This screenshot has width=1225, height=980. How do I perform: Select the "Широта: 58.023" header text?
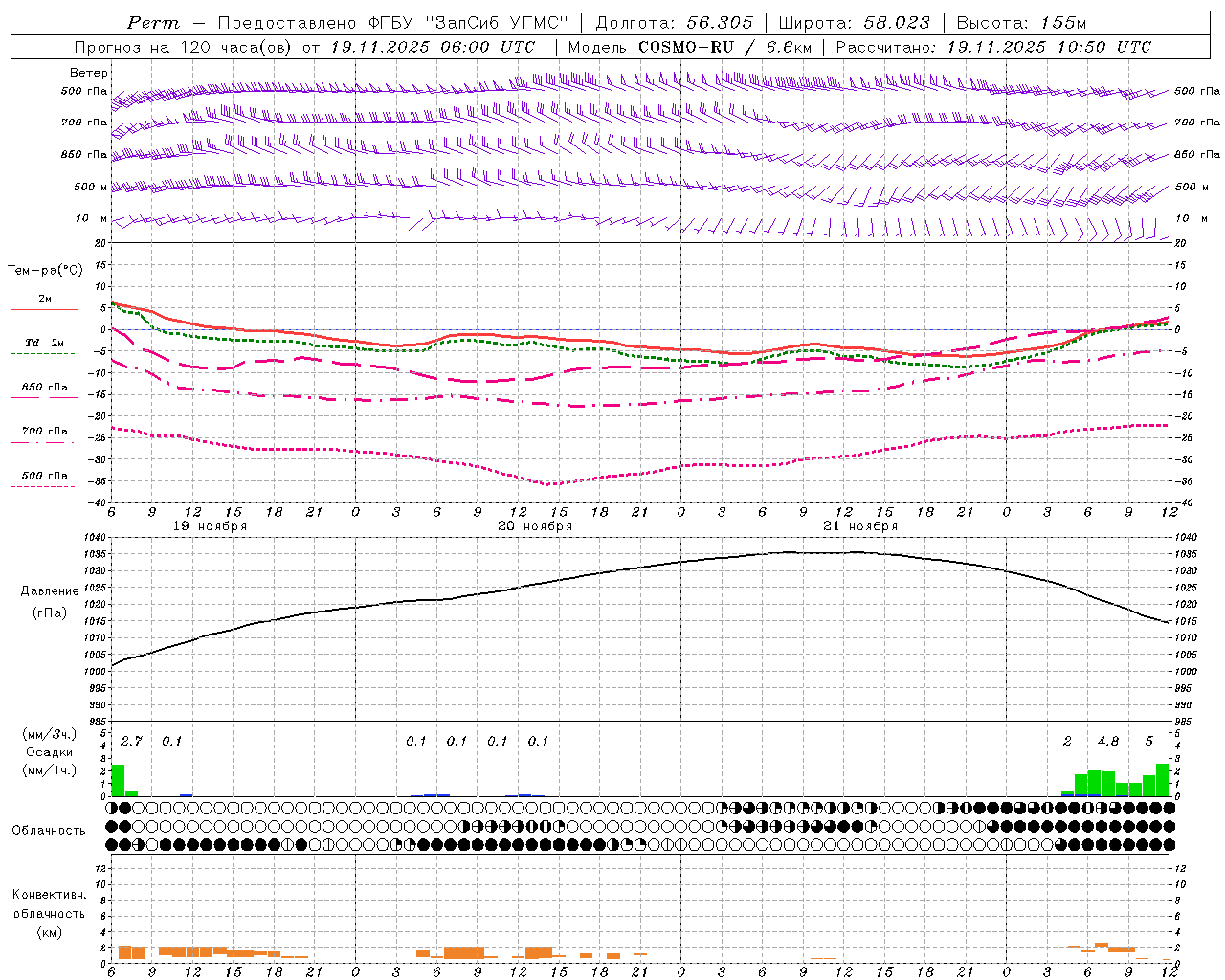pos(854,23)
